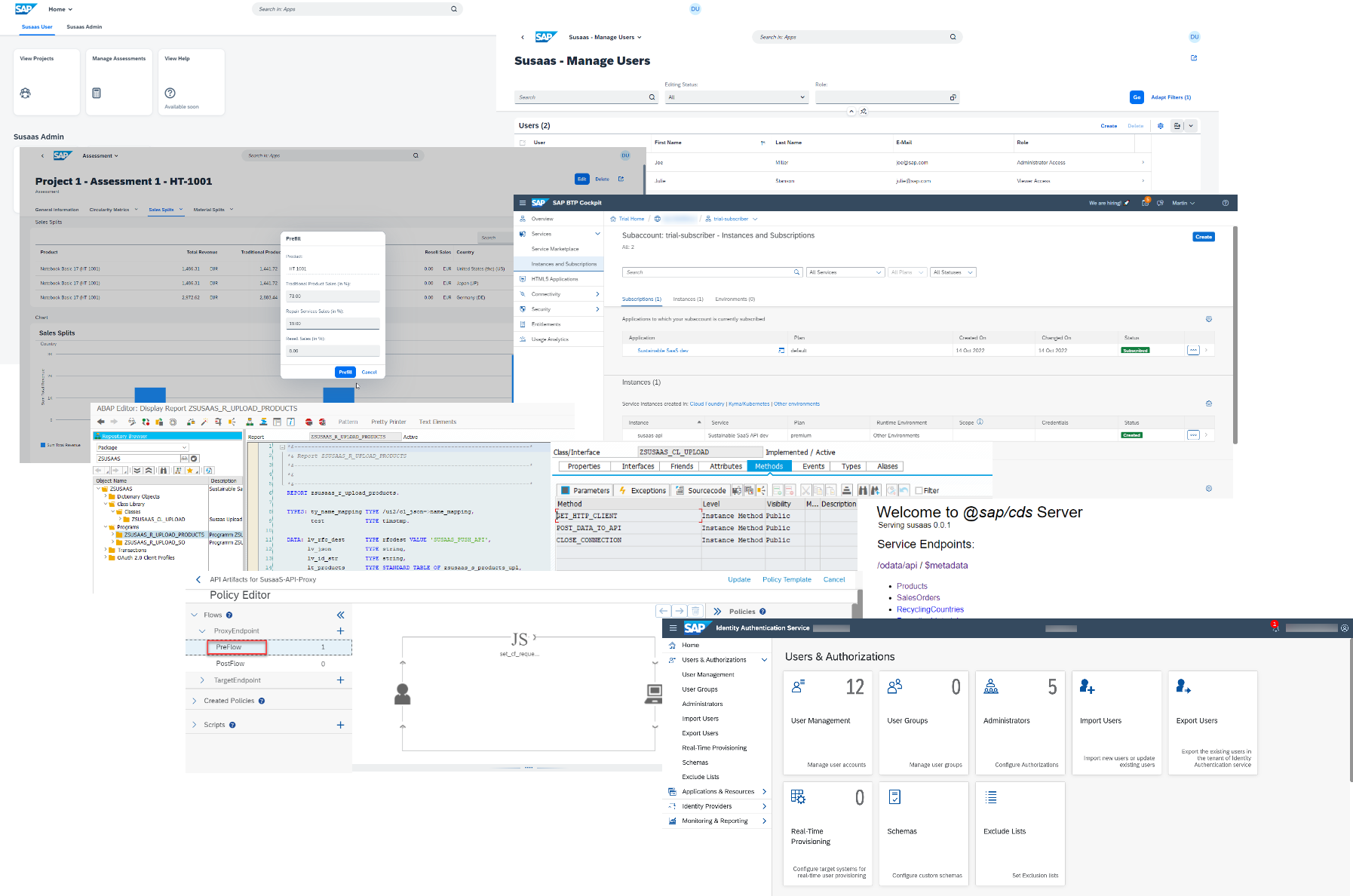This screenshot has width=1353, height=896.
Task: Click undo arrow icon in Methods toolbar
Action: [904, 490]
